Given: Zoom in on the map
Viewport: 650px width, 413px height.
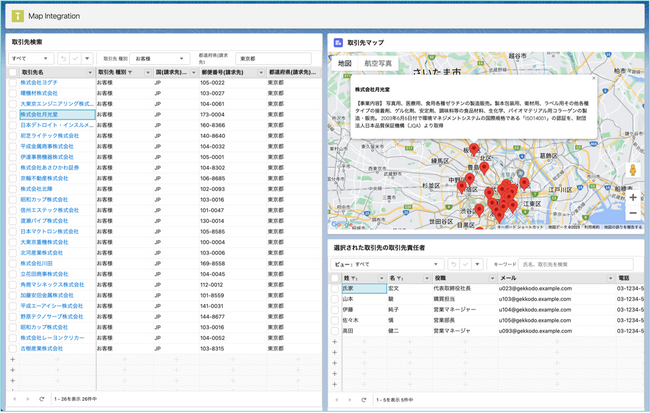Looking at the screenshot, I should pyautogui.click(x=632, y=197).
